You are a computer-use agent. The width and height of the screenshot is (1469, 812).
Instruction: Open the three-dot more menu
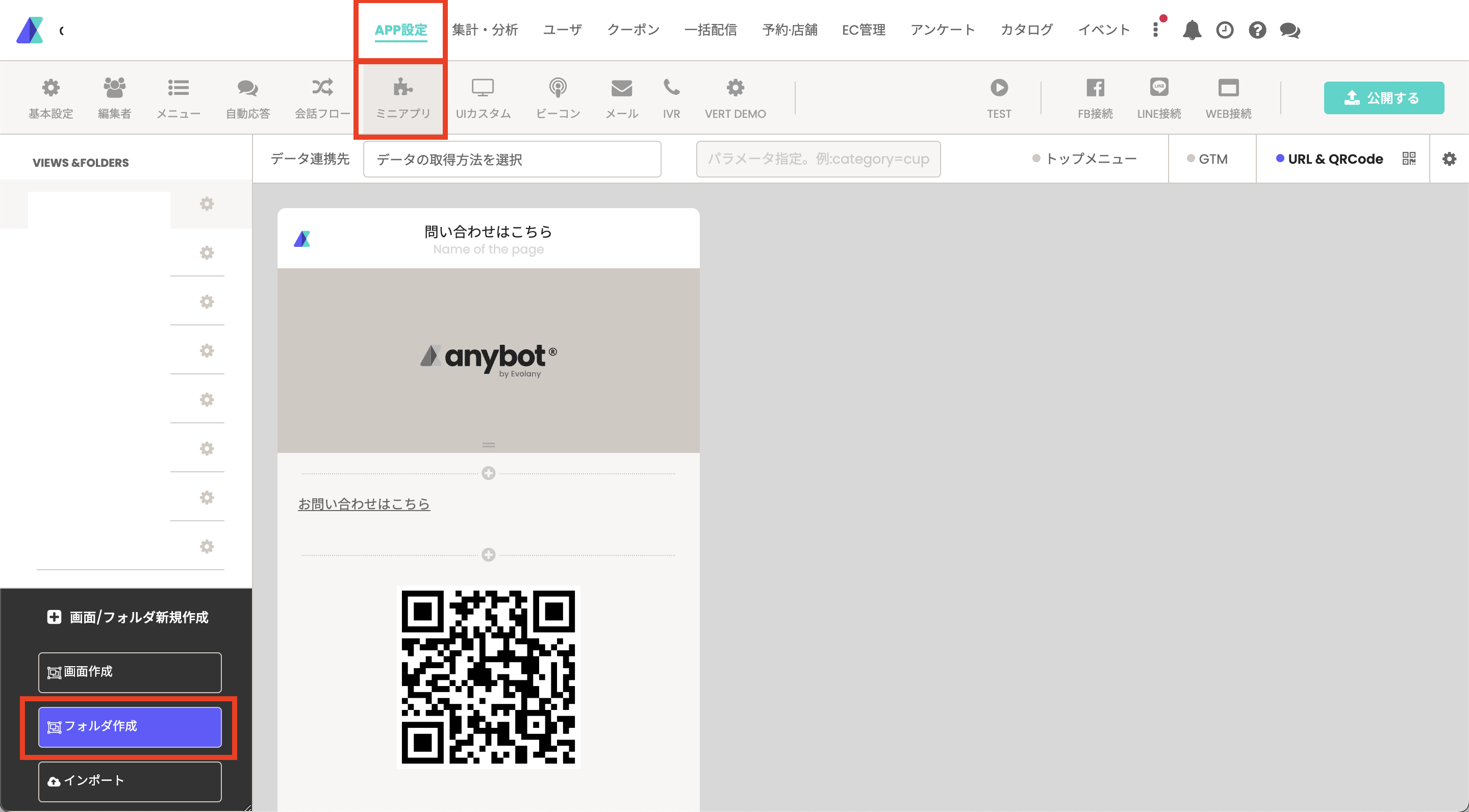pyautogui.click(x=1156, y=30)
